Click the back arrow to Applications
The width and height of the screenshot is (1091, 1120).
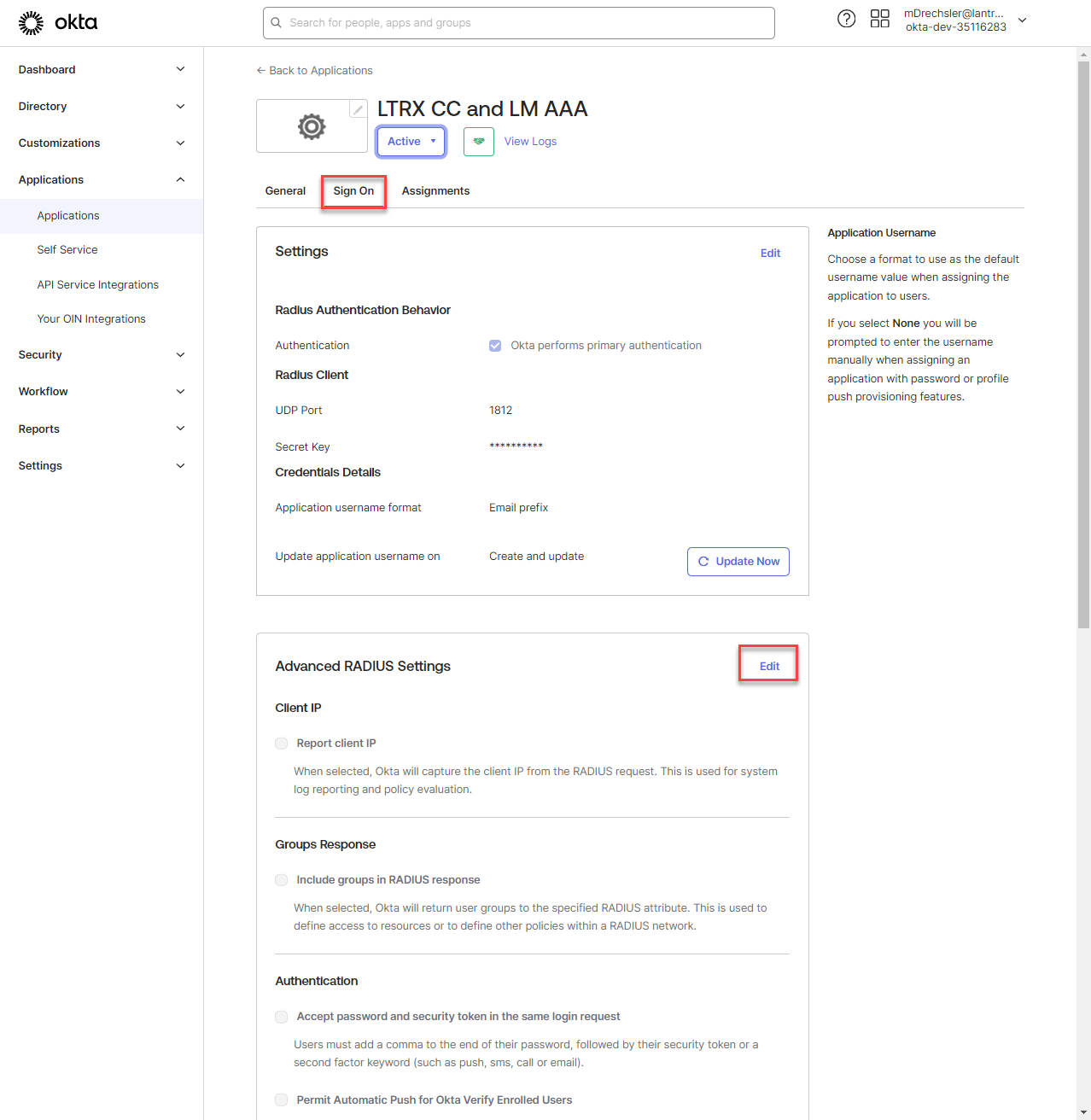[261, 71]
